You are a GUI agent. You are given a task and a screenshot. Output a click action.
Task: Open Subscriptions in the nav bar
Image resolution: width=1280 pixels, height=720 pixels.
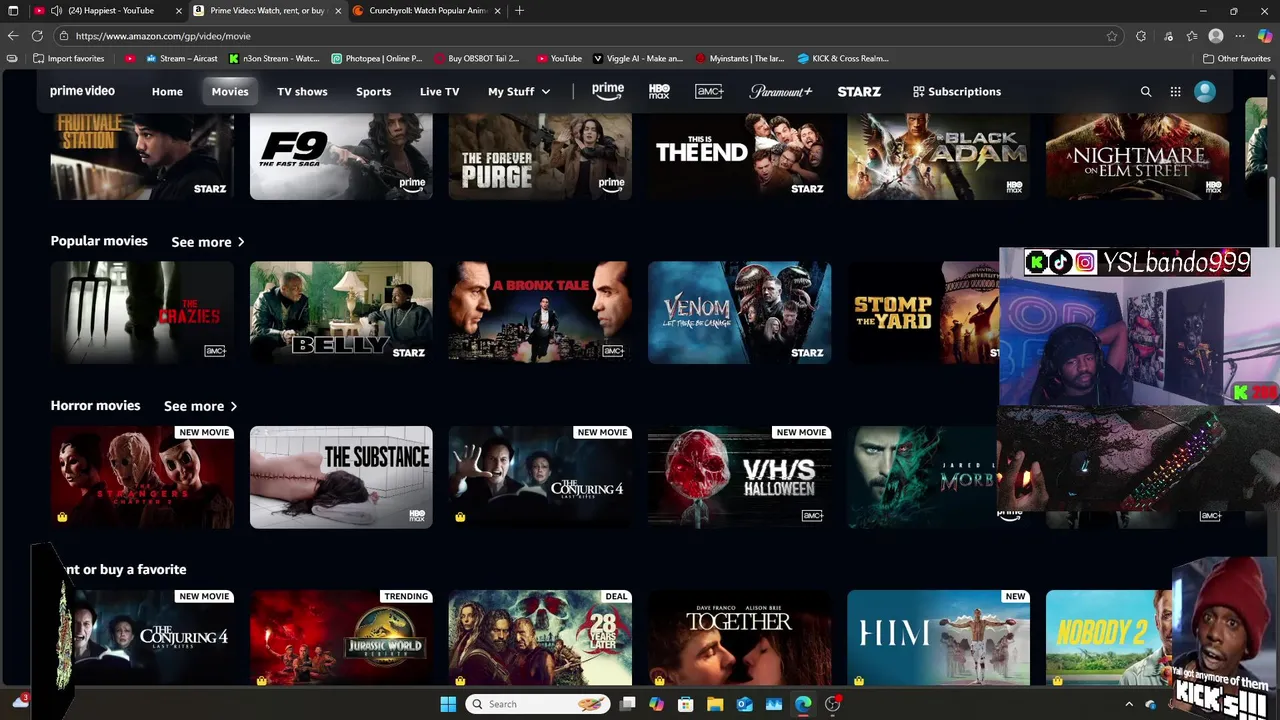[x=956, y=91]
